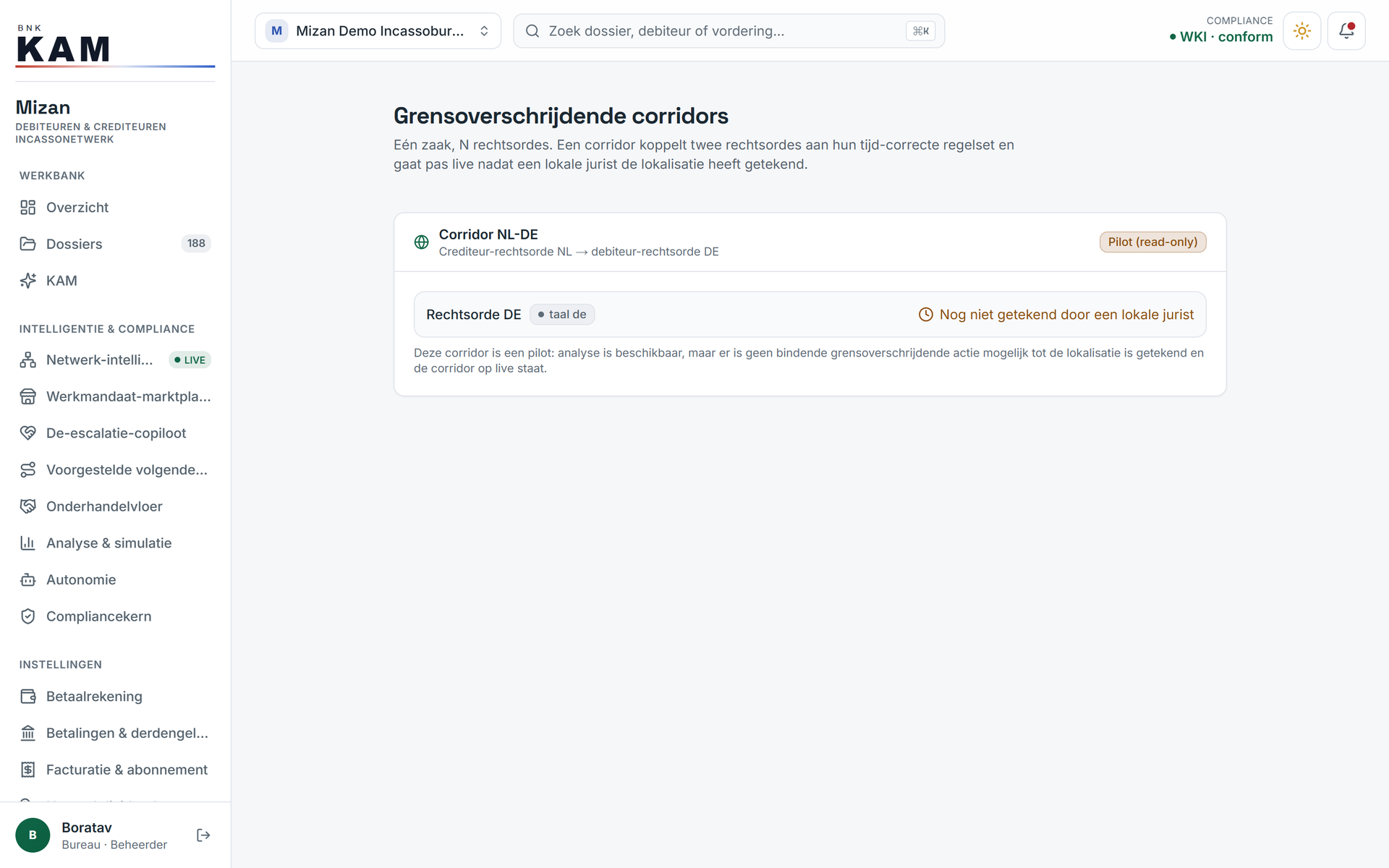
Task: Click the Compliancekern shield icon
Action: coord(27,616)
